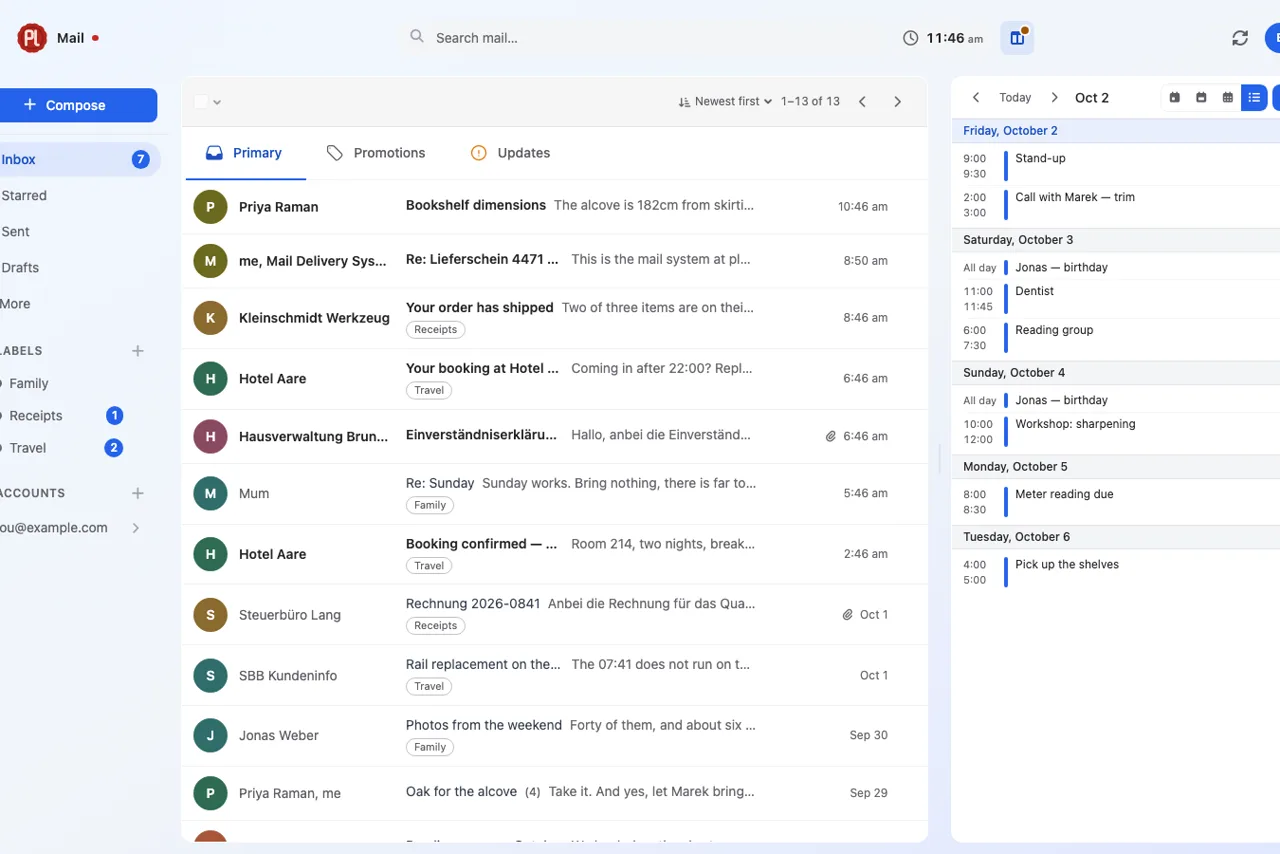Screen dimensions: 1280x854
Task: Switch to the Updates tab
Action: (x=510, y=153)
